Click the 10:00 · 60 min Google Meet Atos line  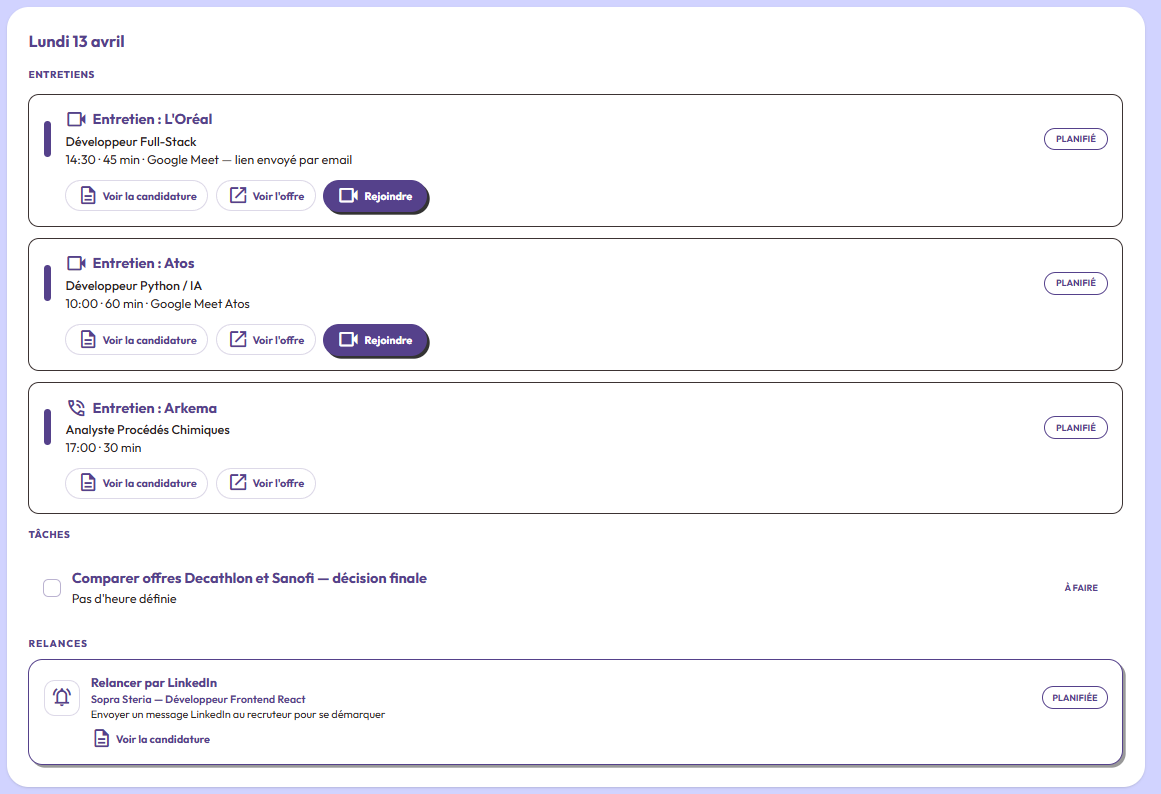158,304
